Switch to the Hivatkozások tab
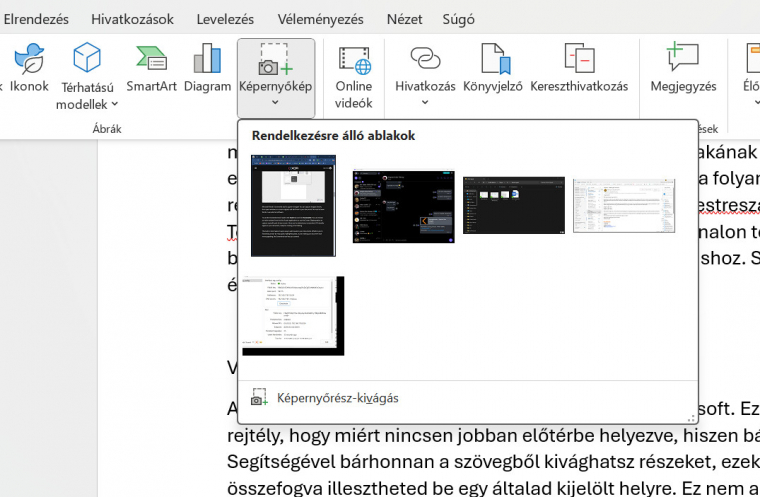Image resolution: width=760 pixels, height=497 pixels. pos(132,19)
